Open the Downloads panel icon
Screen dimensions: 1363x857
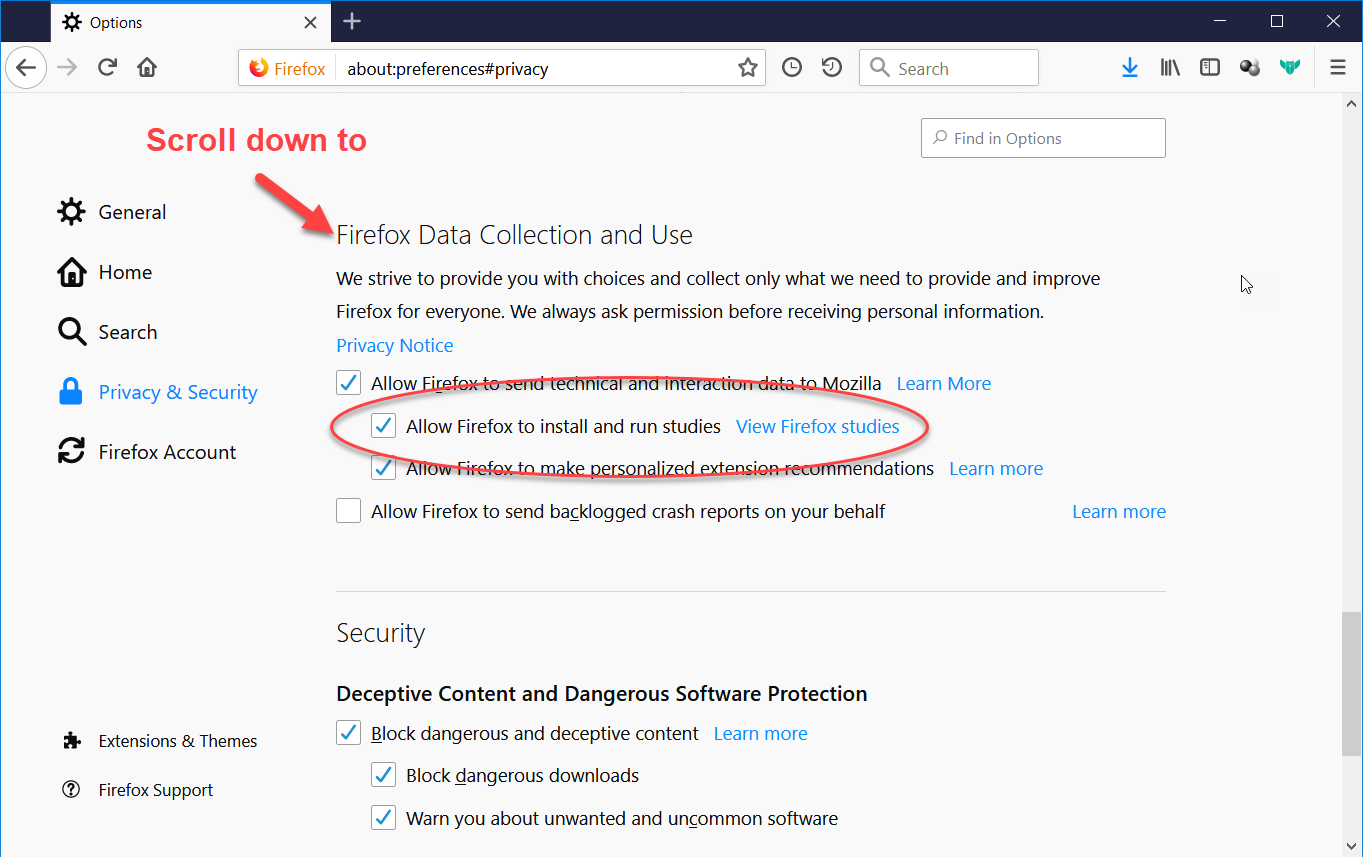[x=1130, y=67]
